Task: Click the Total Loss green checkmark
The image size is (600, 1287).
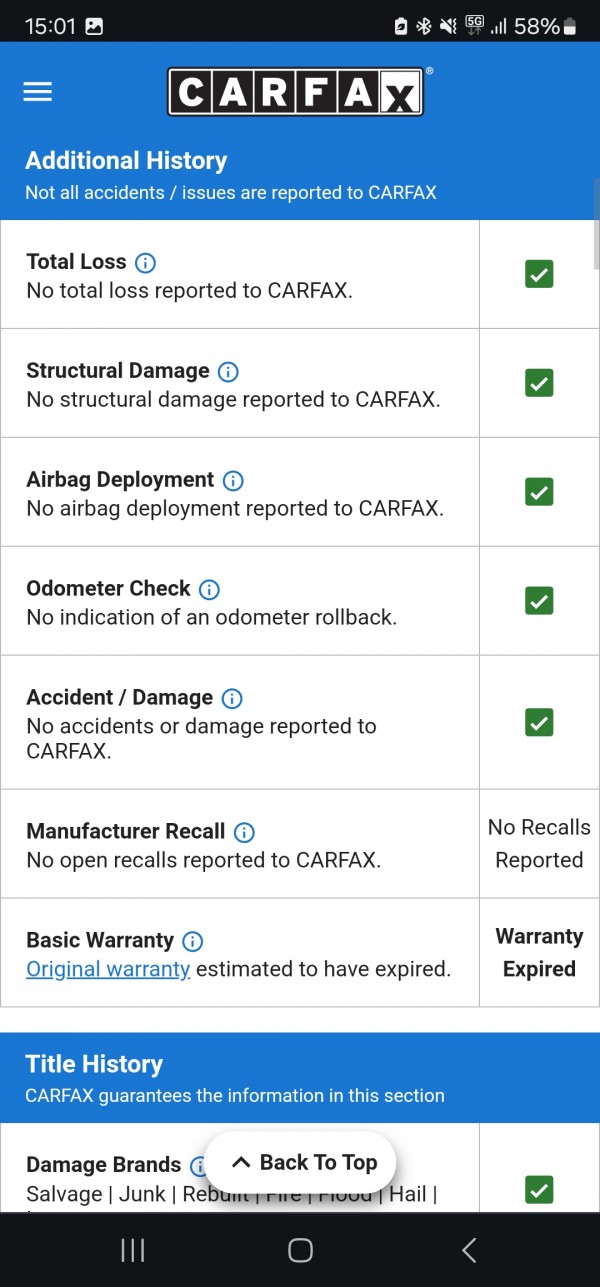Action: (x=539, y=274)
